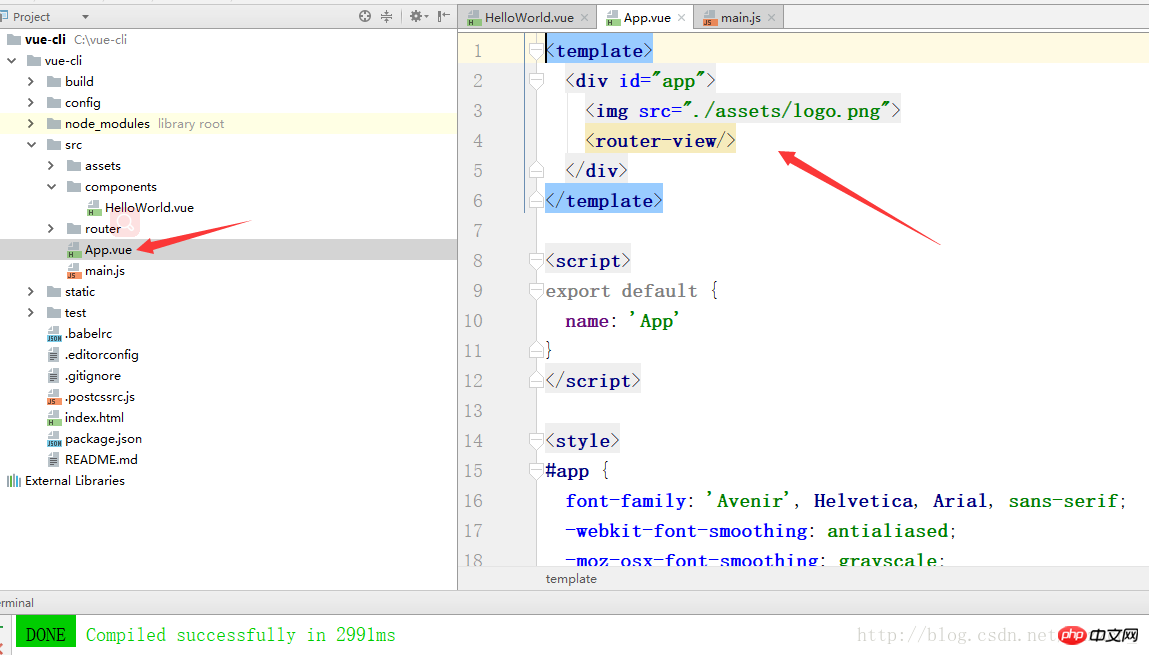Expand the config folder
Screen dimensions: 1149x655
[x=31, y=103]
